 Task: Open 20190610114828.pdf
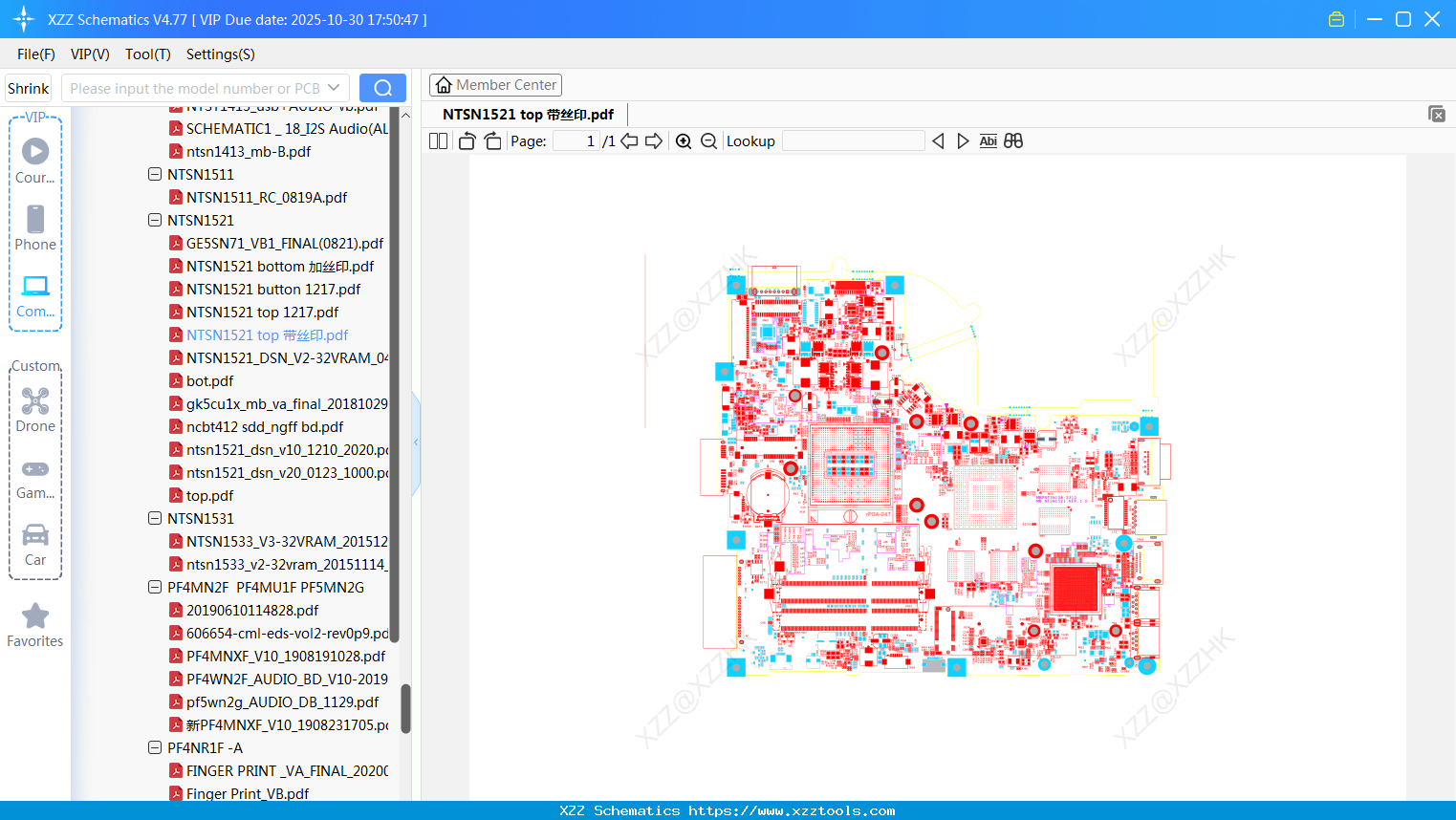252,611
